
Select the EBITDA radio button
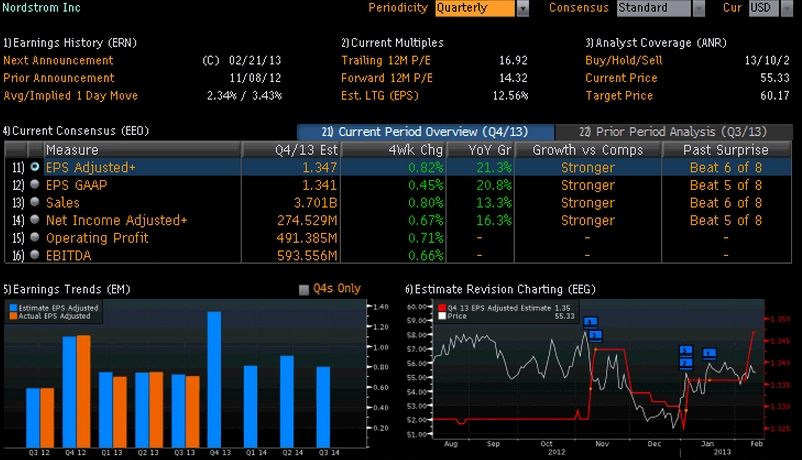(35, 254)
